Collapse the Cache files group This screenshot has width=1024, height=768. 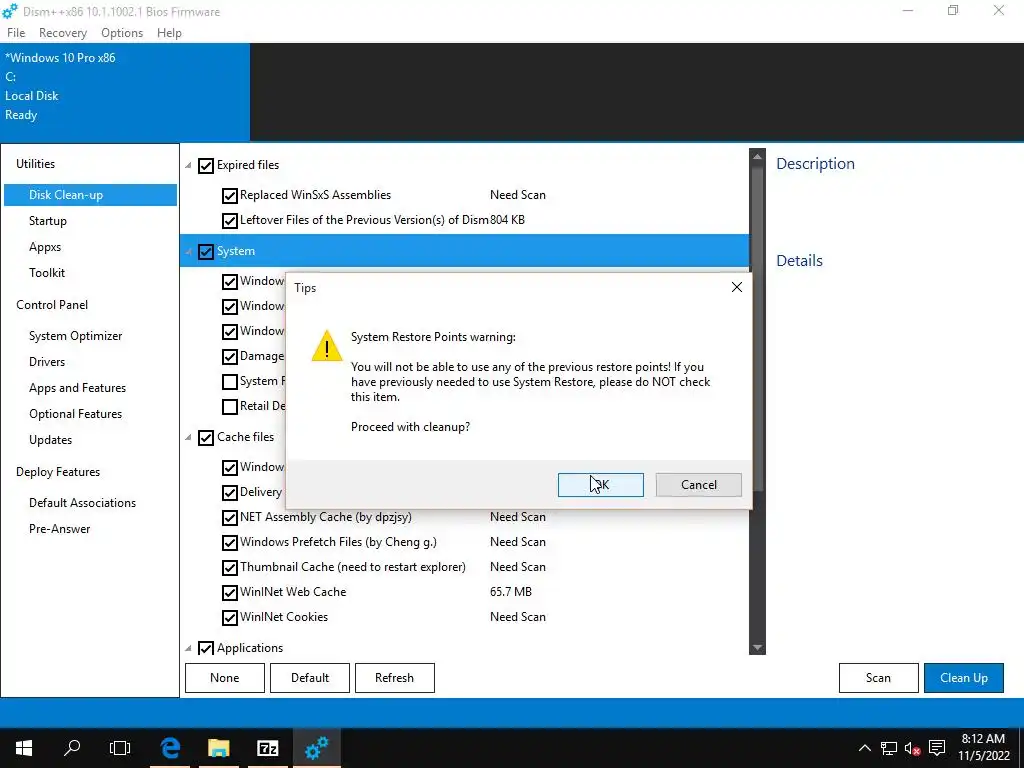pos(188,437)
